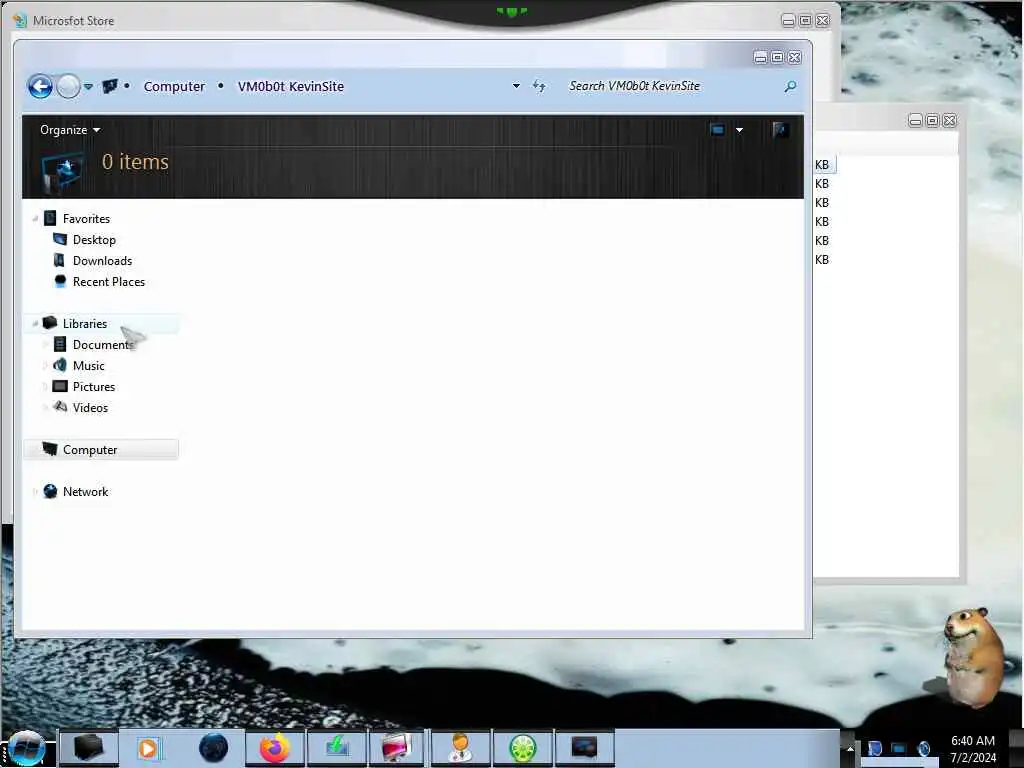1024x768 pixels.
Task: Open the dark monitor taskbar icon
Action: point(584,747)
